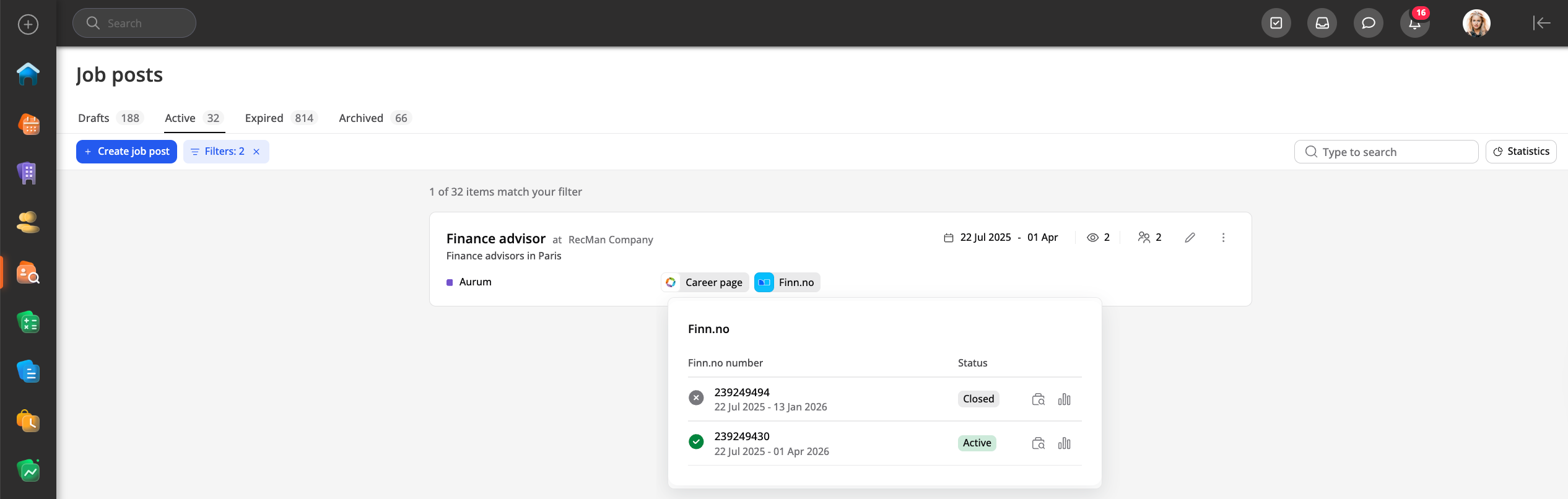Image resolution: width=1568 pixels, height=499 pixels.
Task: Click the notifications bell with 16 badge
Action: click(1414, 24)
